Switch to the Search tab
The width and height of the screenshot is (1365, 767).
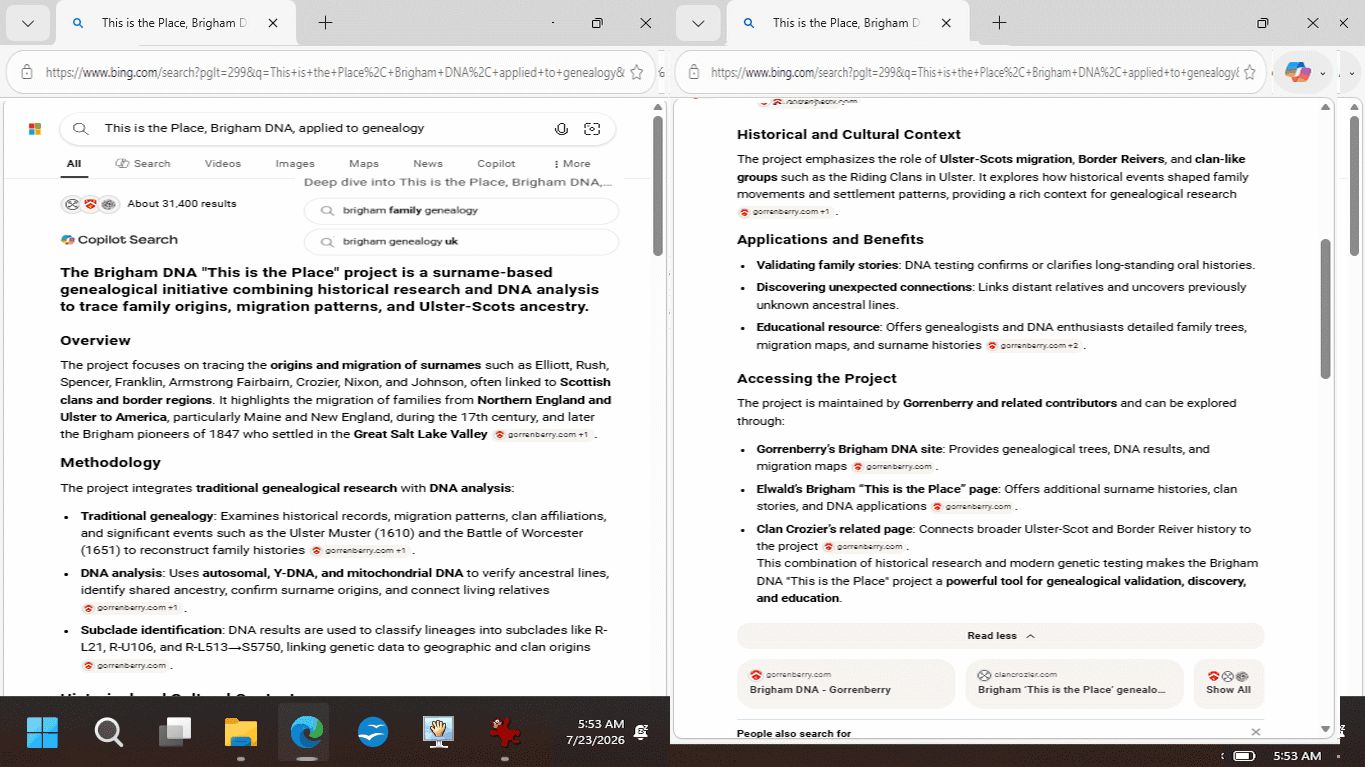pos(143,163)
